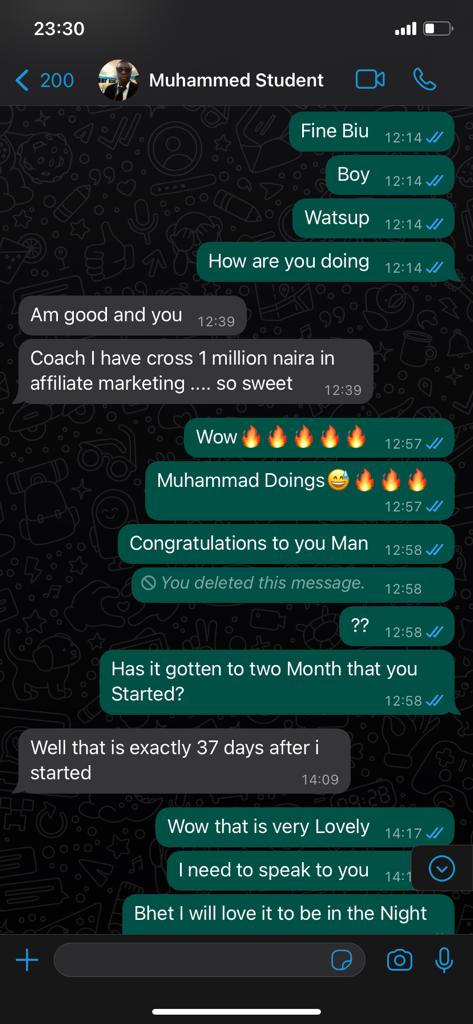Tap the 'Am good and you' message
Viewport: 473px width, 1024px height.
(x=133, y=317)
